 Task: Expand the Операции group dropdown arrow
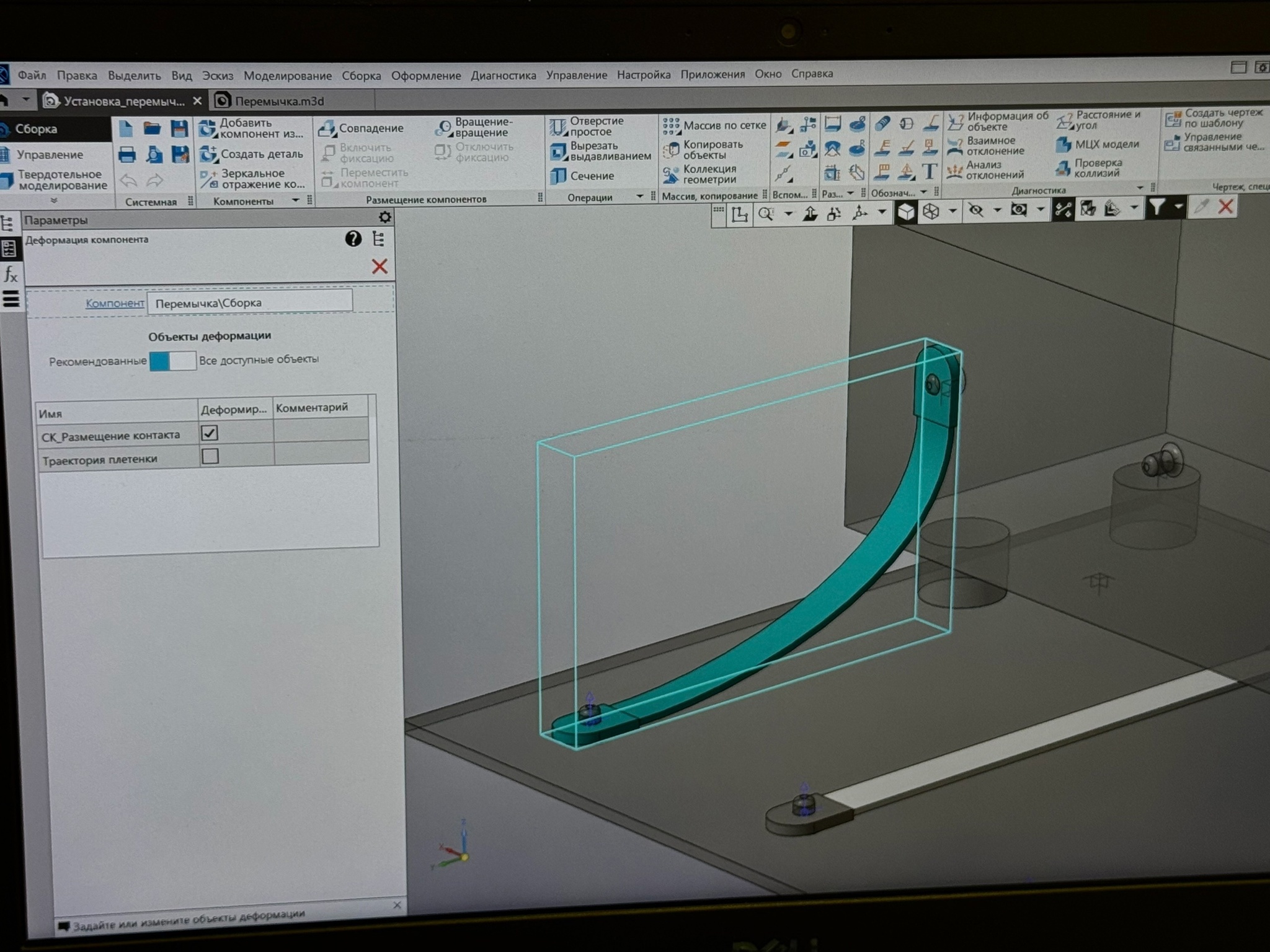pyautogui.click(x=640, y=196)
